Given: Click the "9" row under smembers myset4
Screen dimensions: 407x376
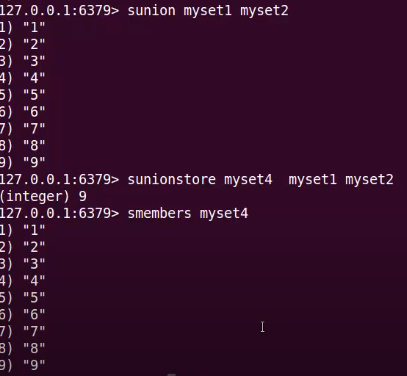Looking at the screenshot, I should 22,365.
